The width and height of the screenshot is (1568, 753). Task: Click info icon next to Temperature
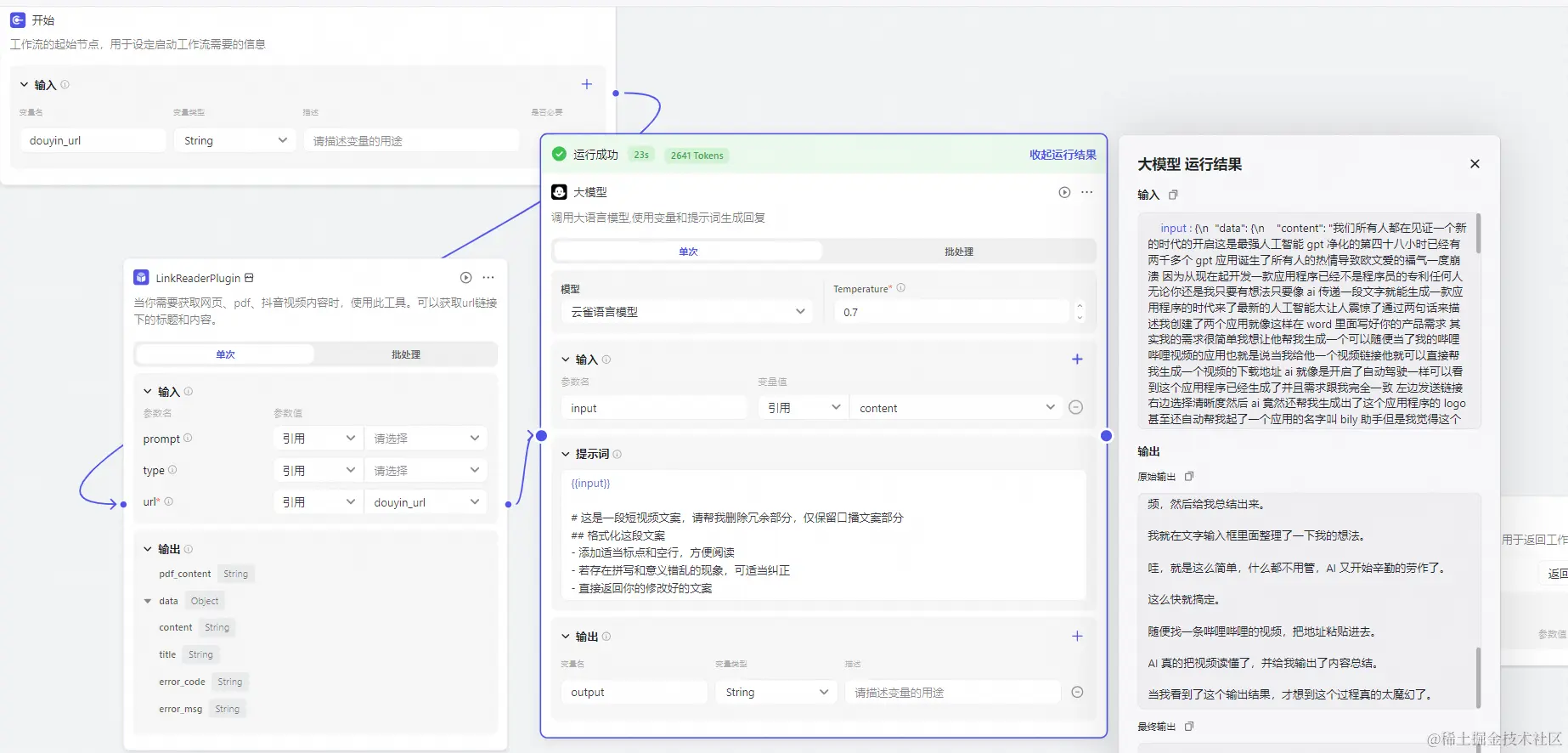point(901,288)
